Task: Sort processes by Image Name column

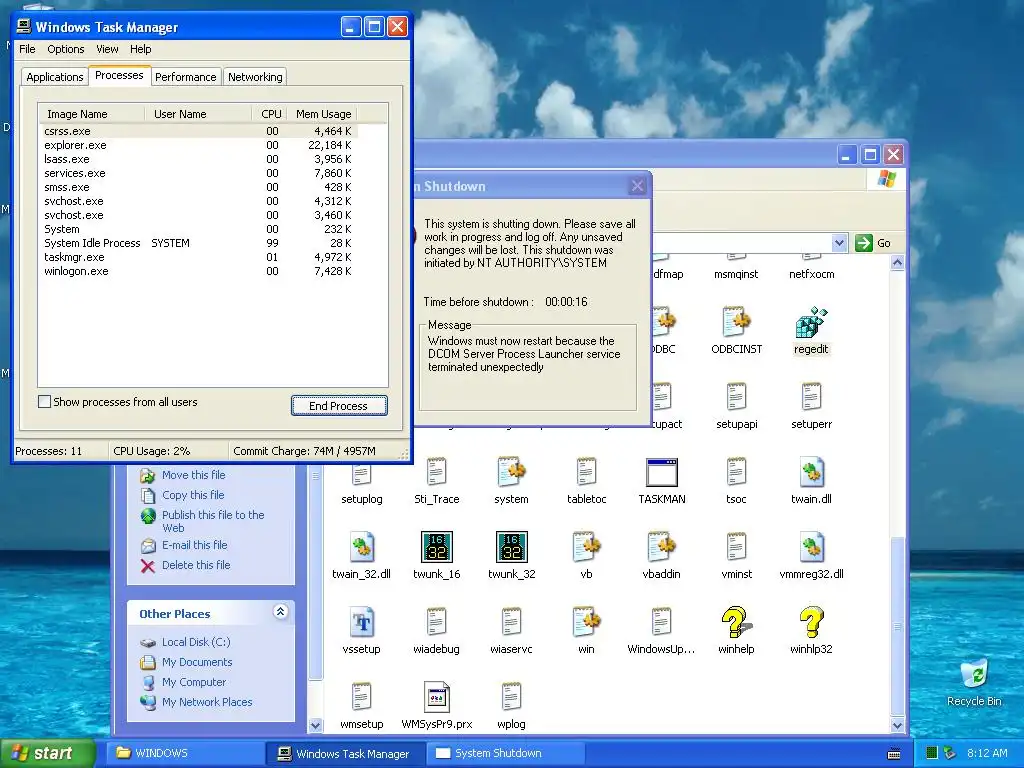Action: click(91, 114)
